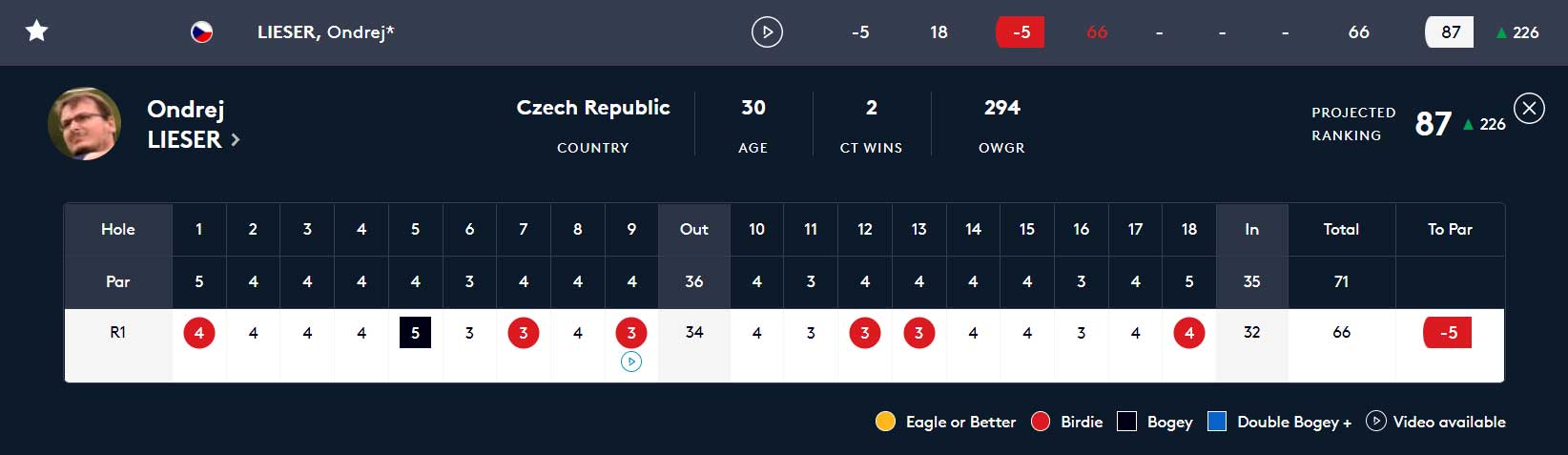1568x455 pixels.
Task: Click the birdie score on hole 18
Action: [1189, 333]
